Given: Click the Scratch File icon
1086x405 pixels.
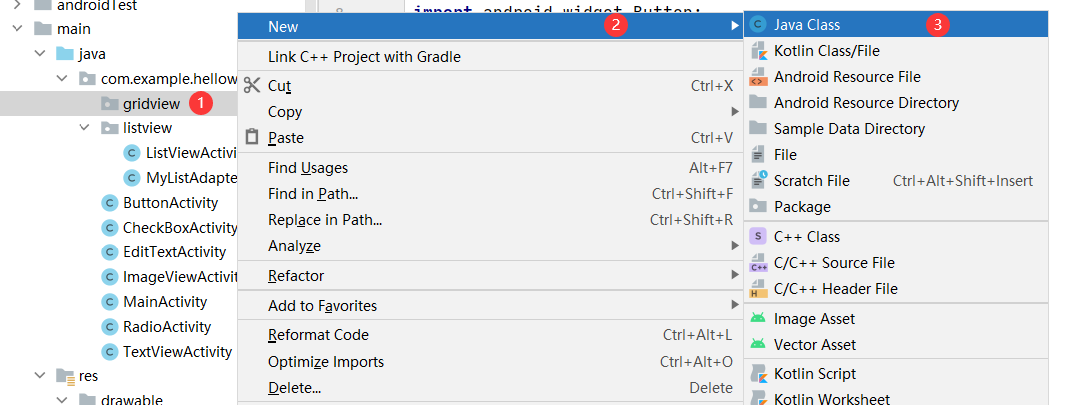Looking at the screenshot, I should tap(758, 181).
